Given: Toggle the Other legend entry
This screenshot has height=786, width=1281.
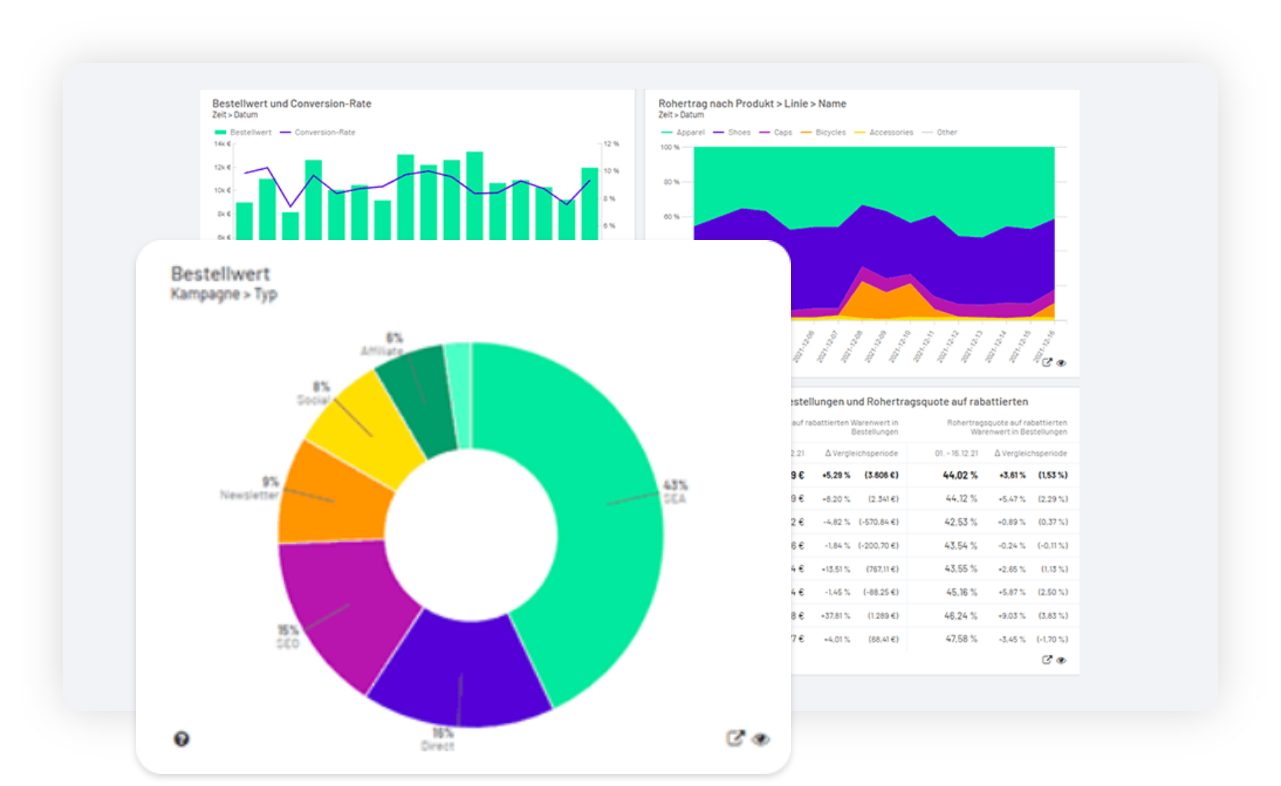Looking at the screenshot, I should [x=939, y=132].
